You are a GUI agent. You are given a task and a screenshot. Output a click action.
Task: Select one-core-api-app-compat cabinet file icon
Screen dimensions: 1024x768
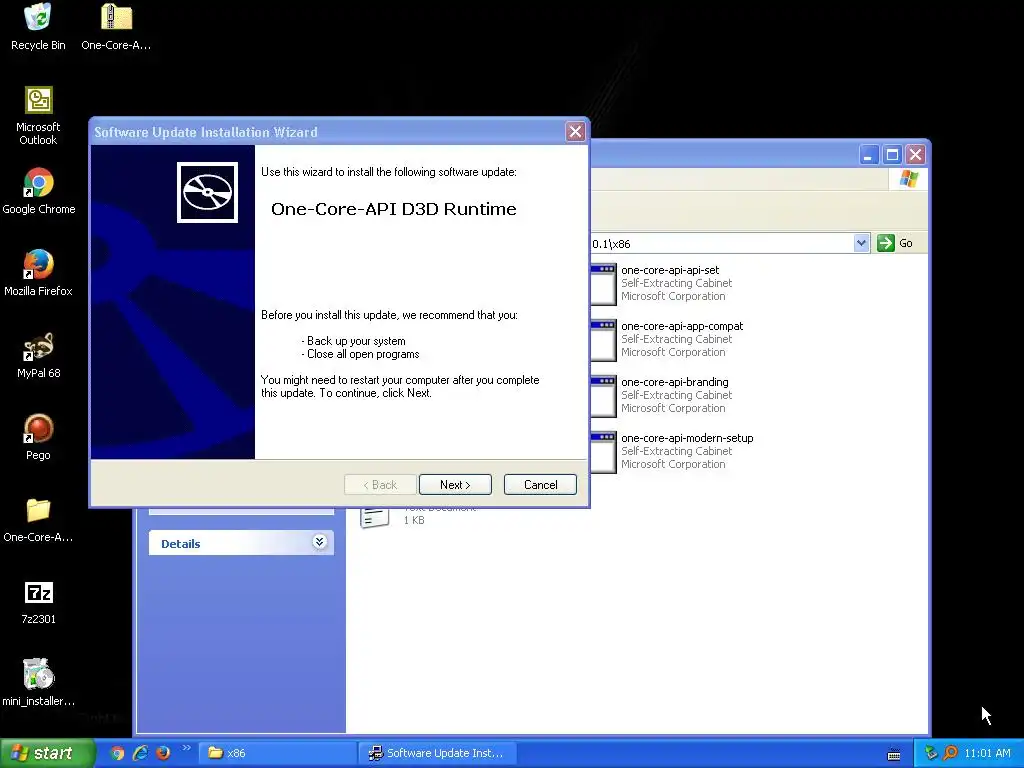tap(603, 340)
